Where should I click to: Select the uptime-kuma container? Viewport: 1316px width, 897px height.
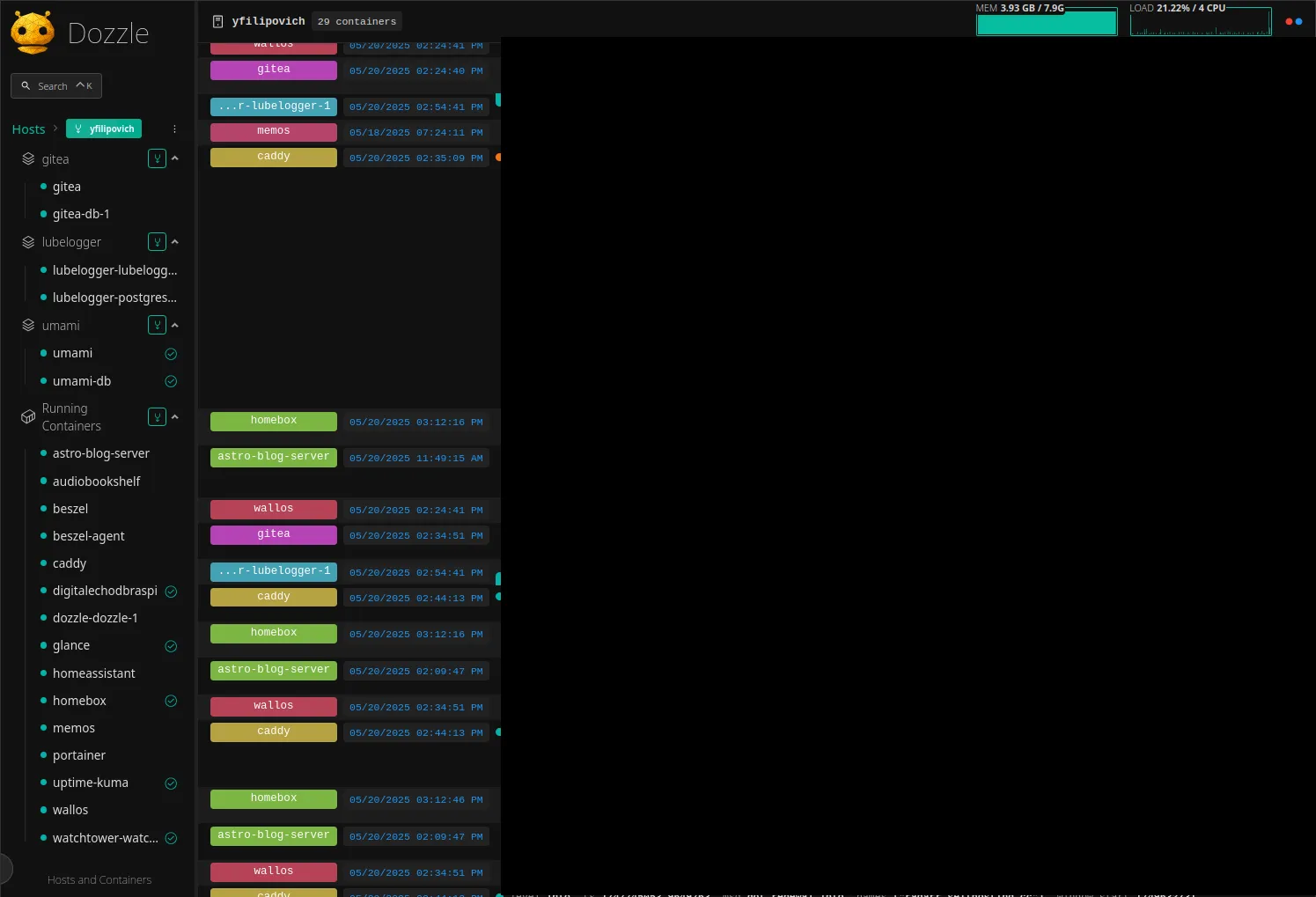pos(90,783)
